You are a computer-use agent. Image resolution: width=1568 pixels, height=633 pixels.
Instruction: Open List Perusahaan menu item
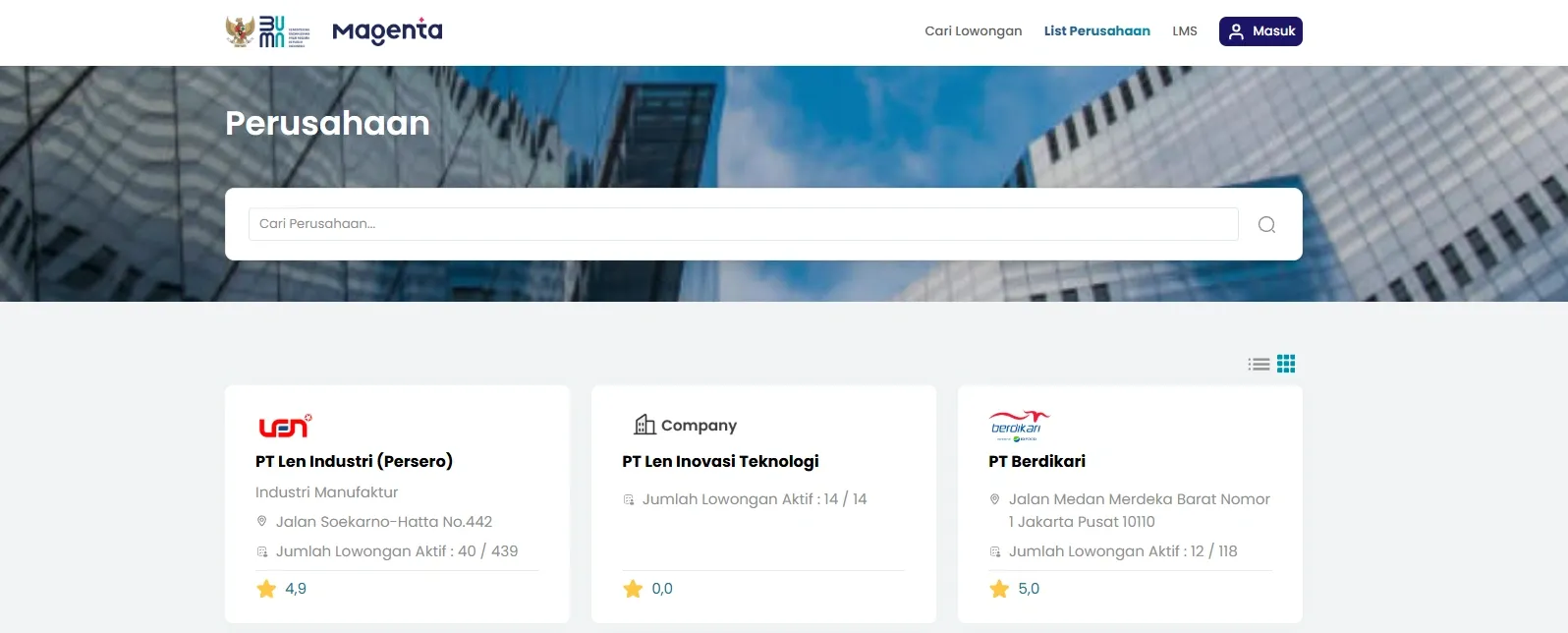[x=1096, y=31]
